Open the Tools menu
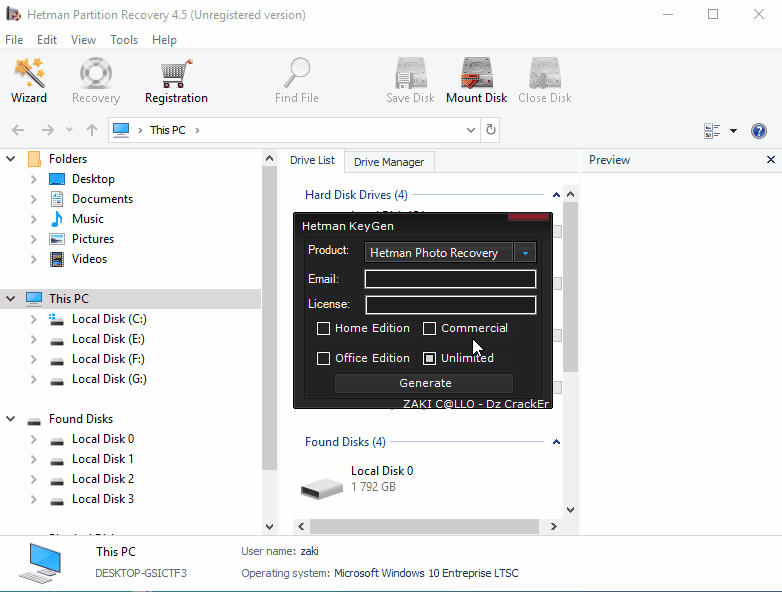The image size is (782, 592). click(x=124, y=40)
